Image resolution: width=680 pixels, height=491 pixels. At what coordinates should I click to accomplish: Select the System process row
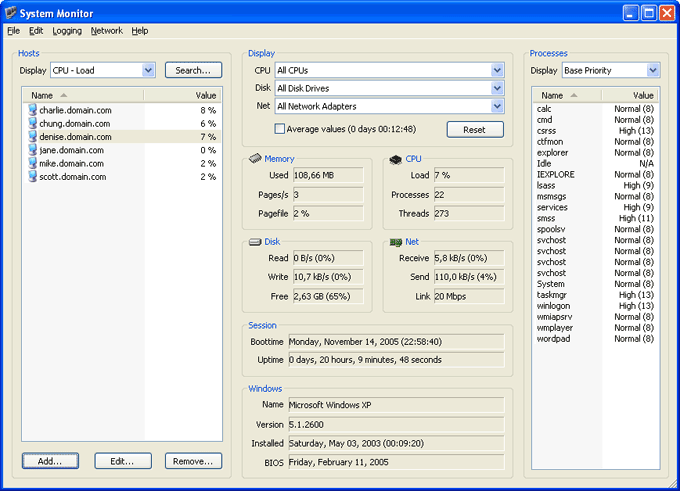point(595,284)
